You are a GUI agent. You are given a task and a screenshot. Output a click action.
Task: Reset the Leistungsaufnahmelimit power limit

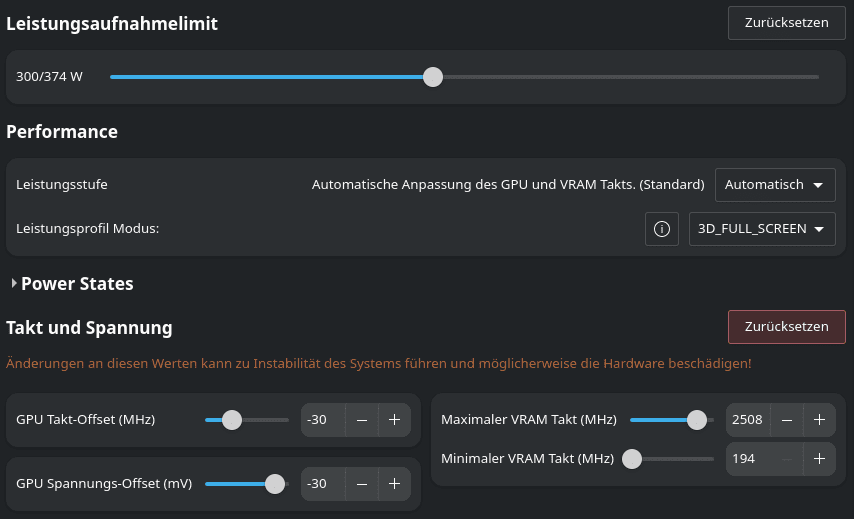(786, 23)
